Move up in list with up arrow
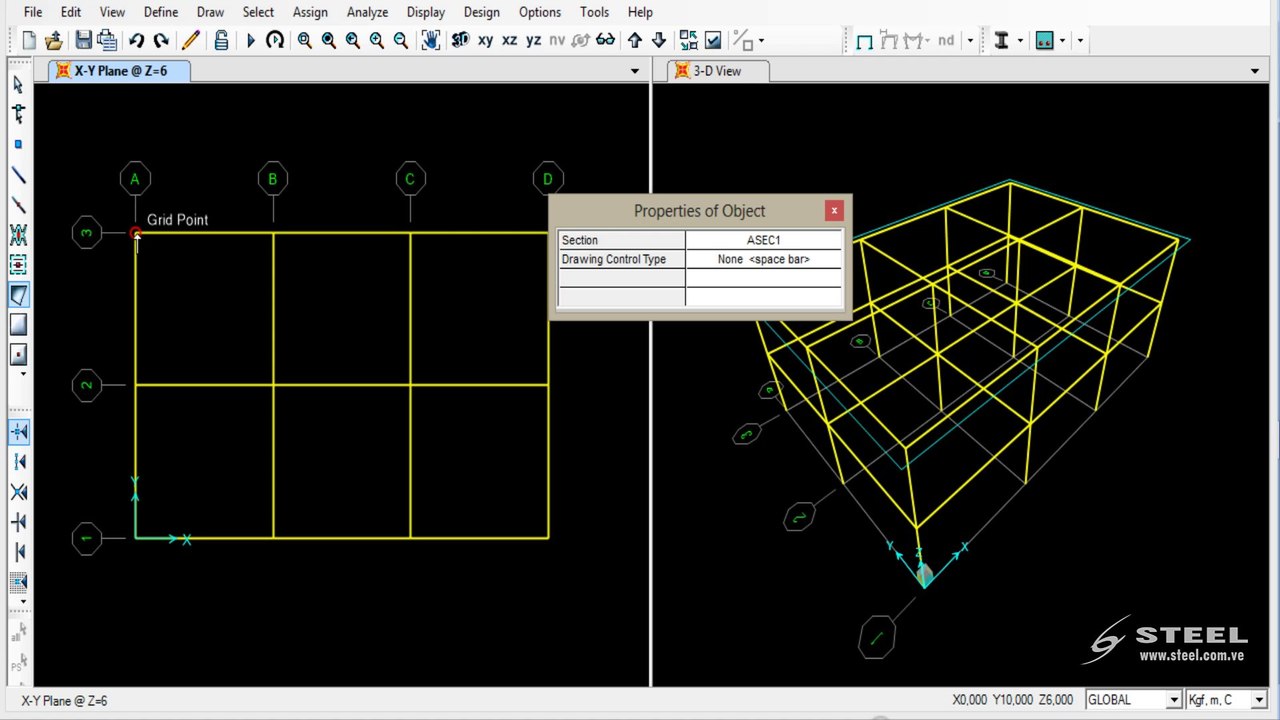 point(635,41)
